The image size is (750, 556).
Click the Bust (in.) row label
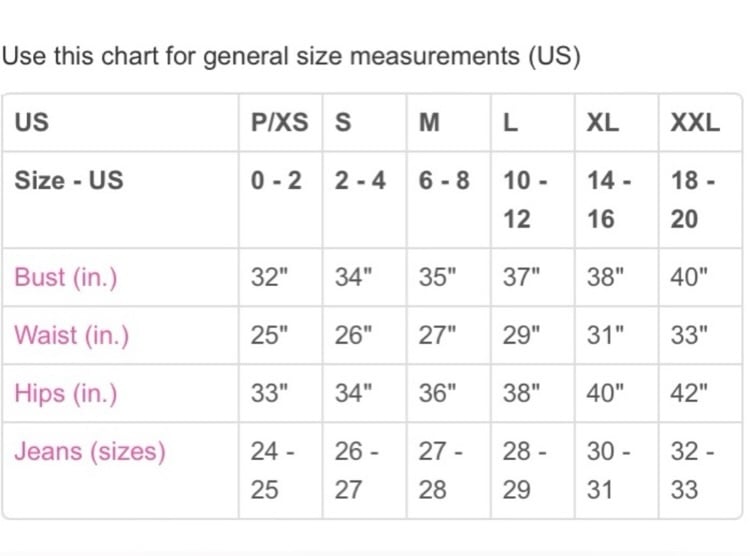click(66, 277)
